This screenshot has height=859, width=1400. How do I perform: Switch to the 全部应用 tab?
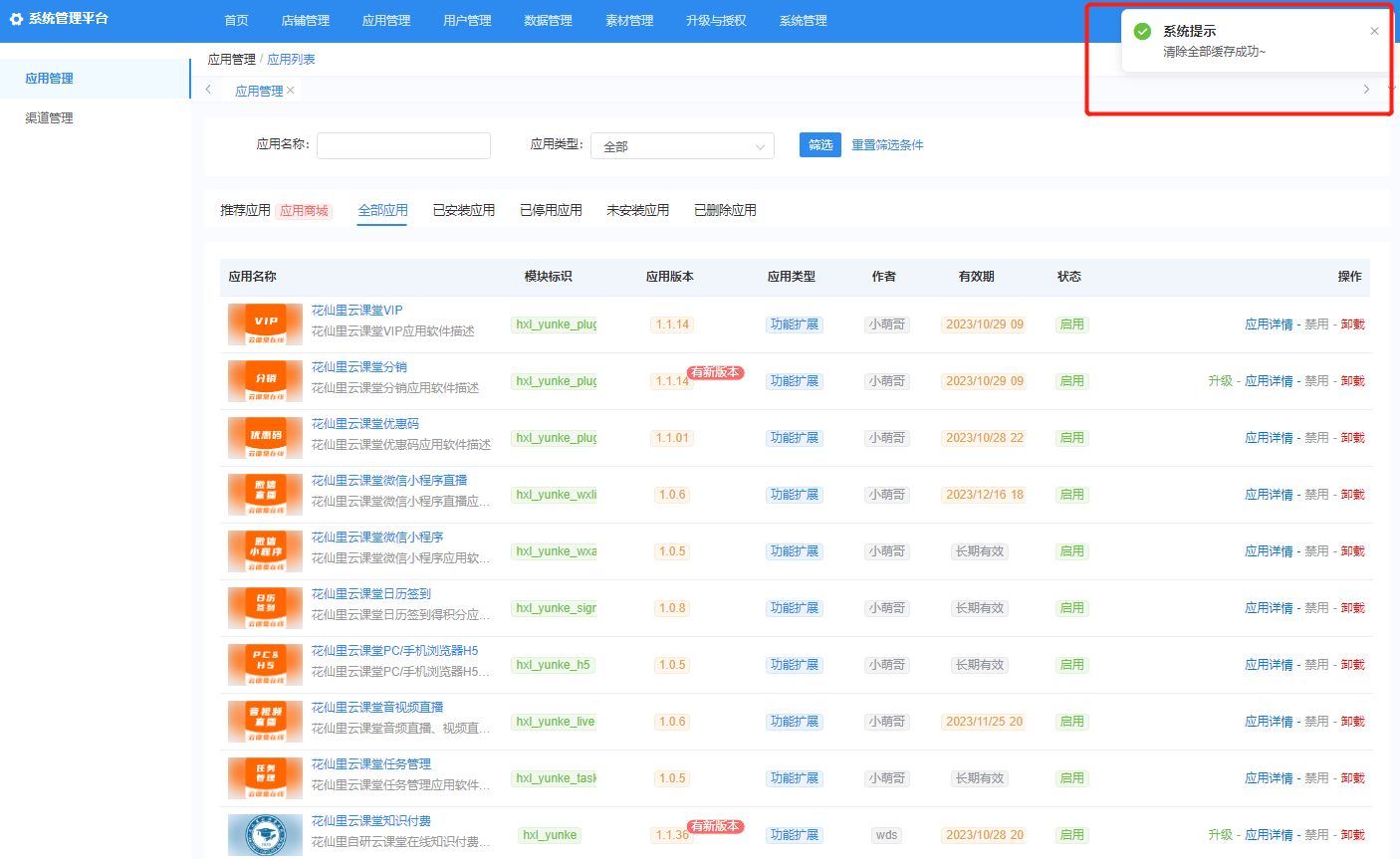coord(382,210)
